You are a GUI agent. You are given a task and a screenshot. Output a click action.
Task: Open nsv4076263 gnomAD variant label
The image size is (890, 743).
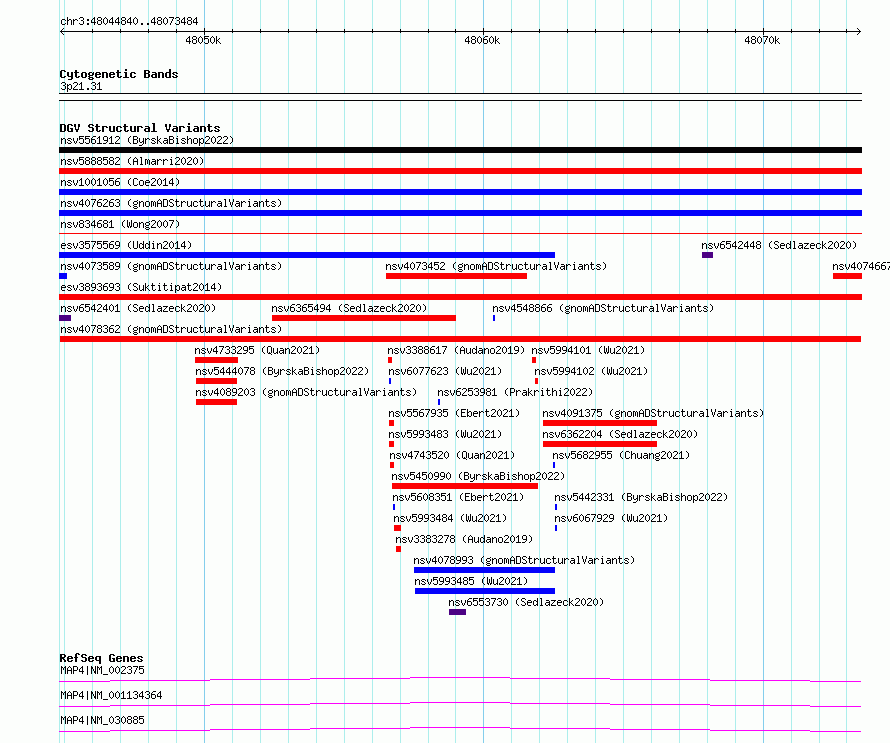tap(171, 203)
